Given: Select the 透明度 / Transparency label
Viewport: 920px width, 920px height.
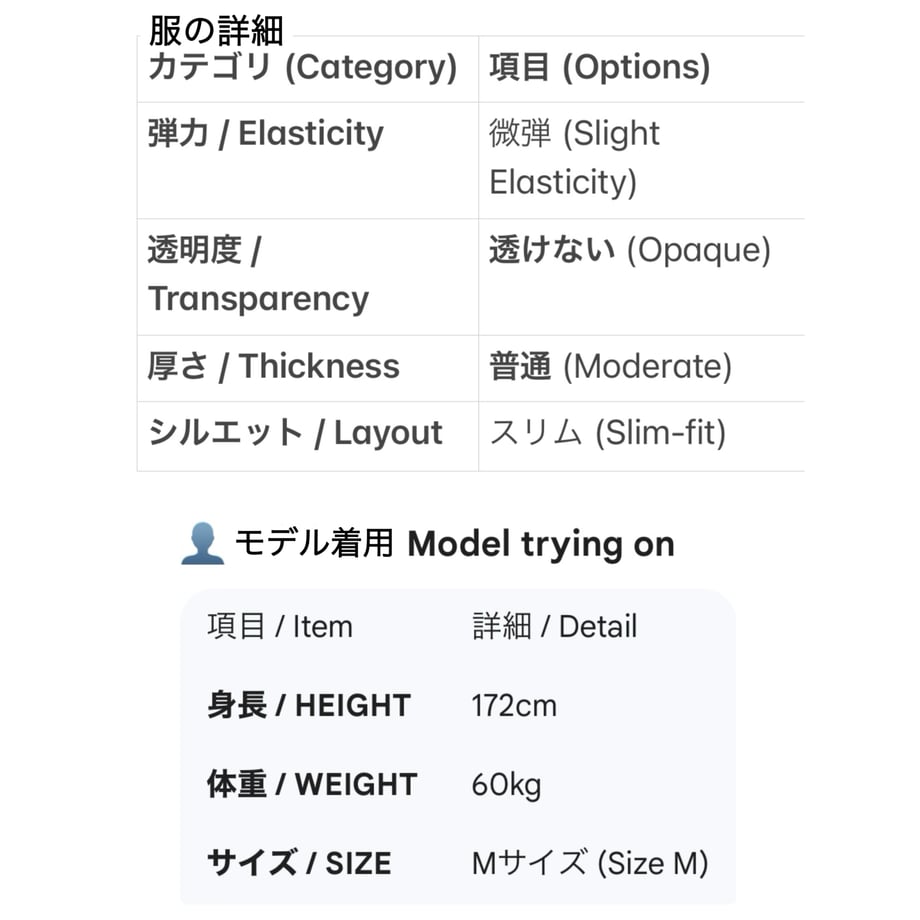Looking at the screenshot, I should [x=259, y=274].
